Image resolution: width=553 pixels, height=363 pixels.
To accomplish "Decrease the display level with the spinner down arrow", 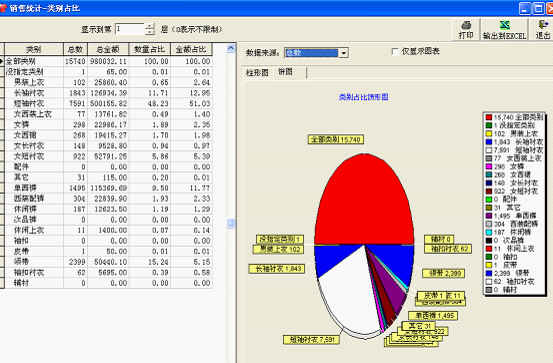I will tap(150, 32).
